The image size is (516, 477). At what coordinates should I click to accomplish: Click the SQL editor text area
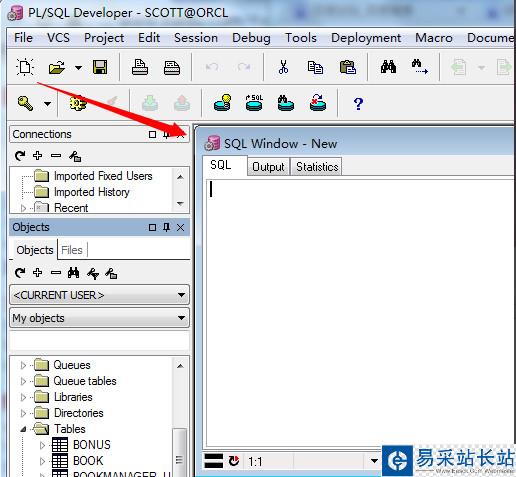point(360,312)
